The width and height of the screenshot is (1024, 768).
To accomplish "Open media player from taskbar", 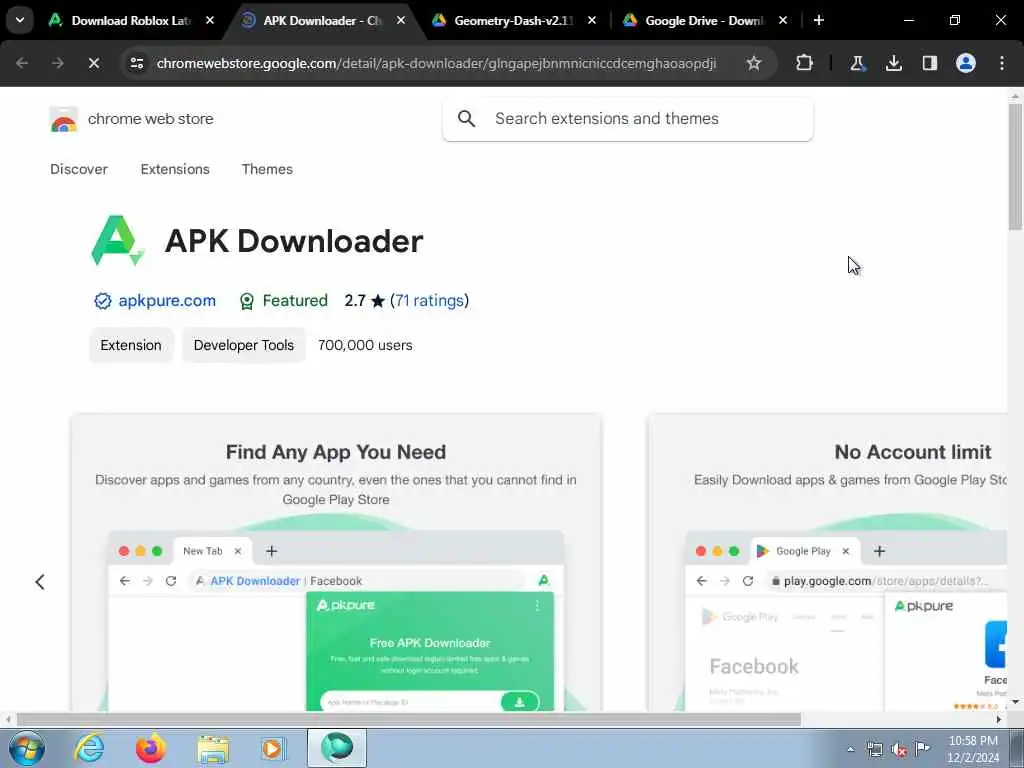I will (274, 748).
